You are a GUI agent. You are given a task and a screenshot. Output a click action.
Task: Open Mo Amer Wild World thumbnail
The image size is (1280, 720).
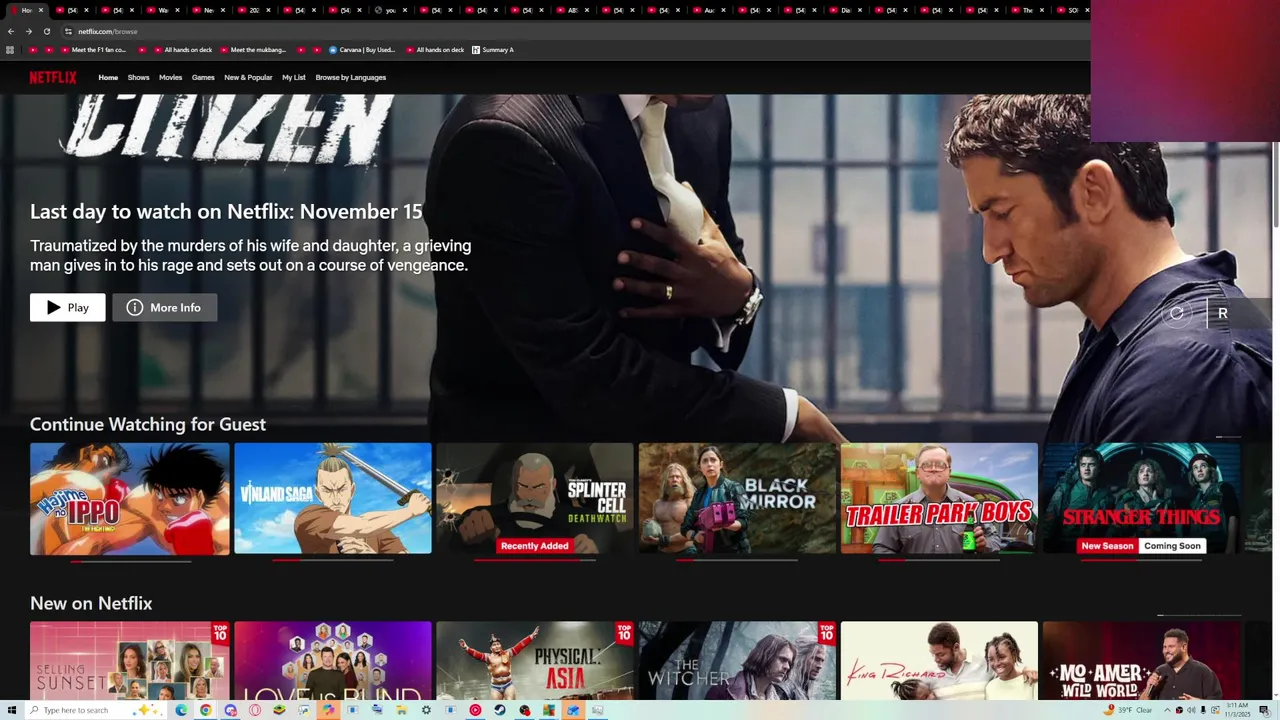(x=1141, y=661)
